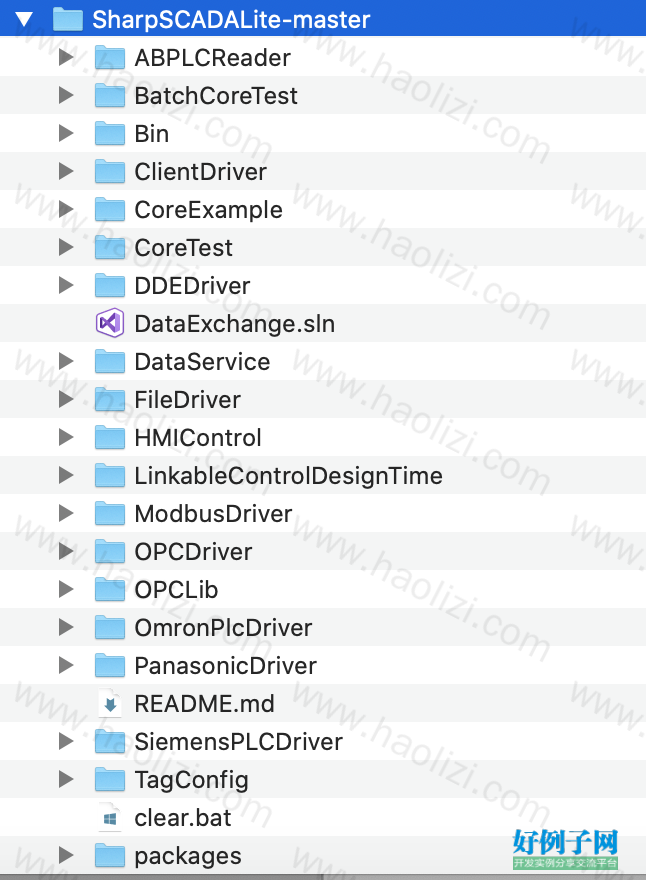Image resolution: width=646 pixels, height=880 pixels.
Task: Select the LinkableControlDesignTime label
Action: coord(288,476)
